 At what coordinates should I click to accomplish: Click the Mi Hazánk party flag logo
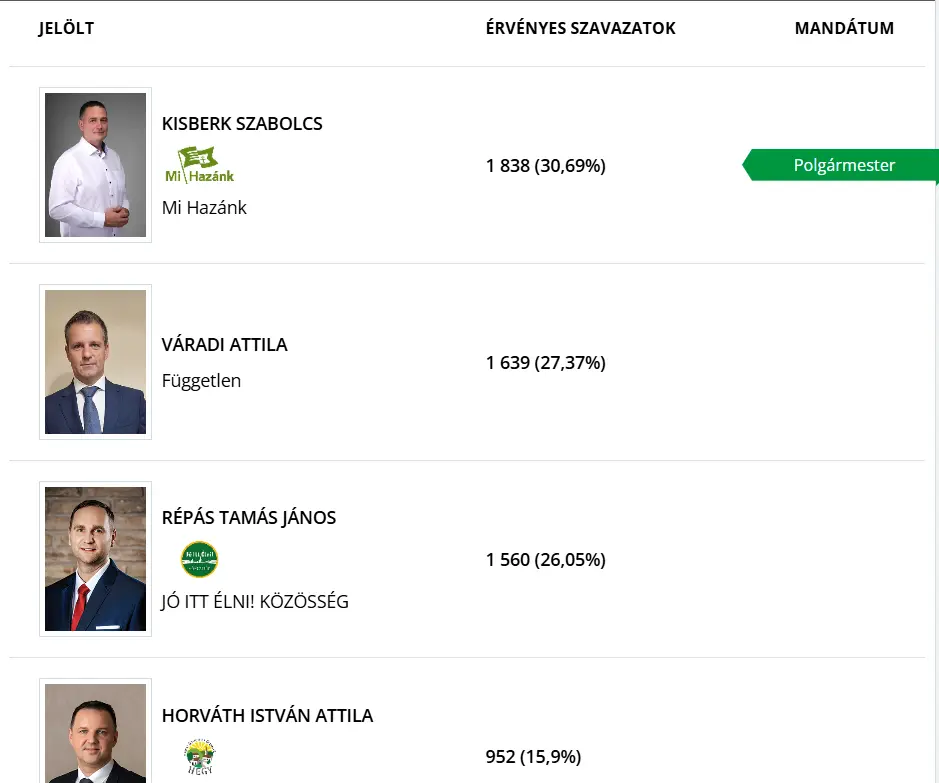pos(199,165)
